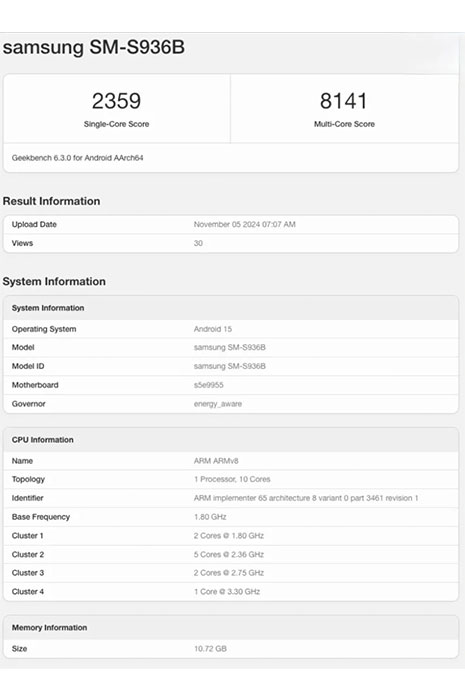Select the ARM ARMv8 CPU name value
Image resolution: width=465 pixels, height=700 pixels.
click(216, 461)
